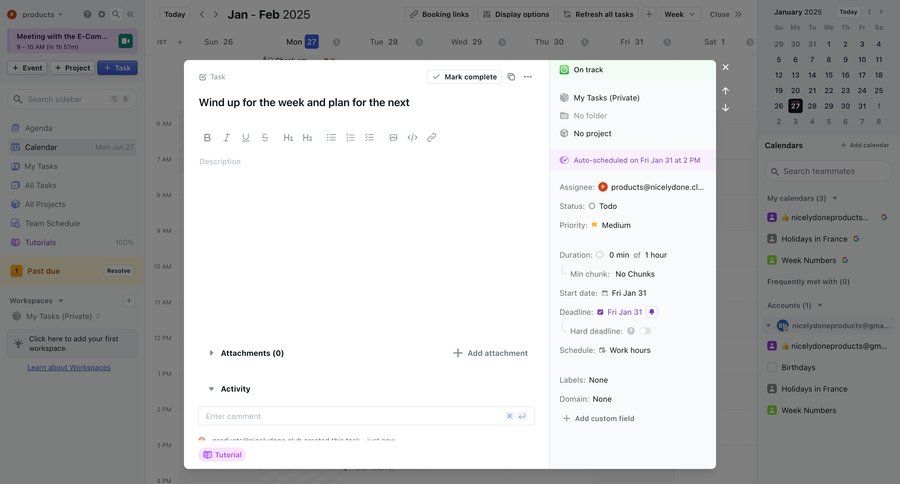The height and width of the screenshot is (484, 900).
Task: Toggle Holidays in France under Accounts
Action: click(x=772, y=389)
